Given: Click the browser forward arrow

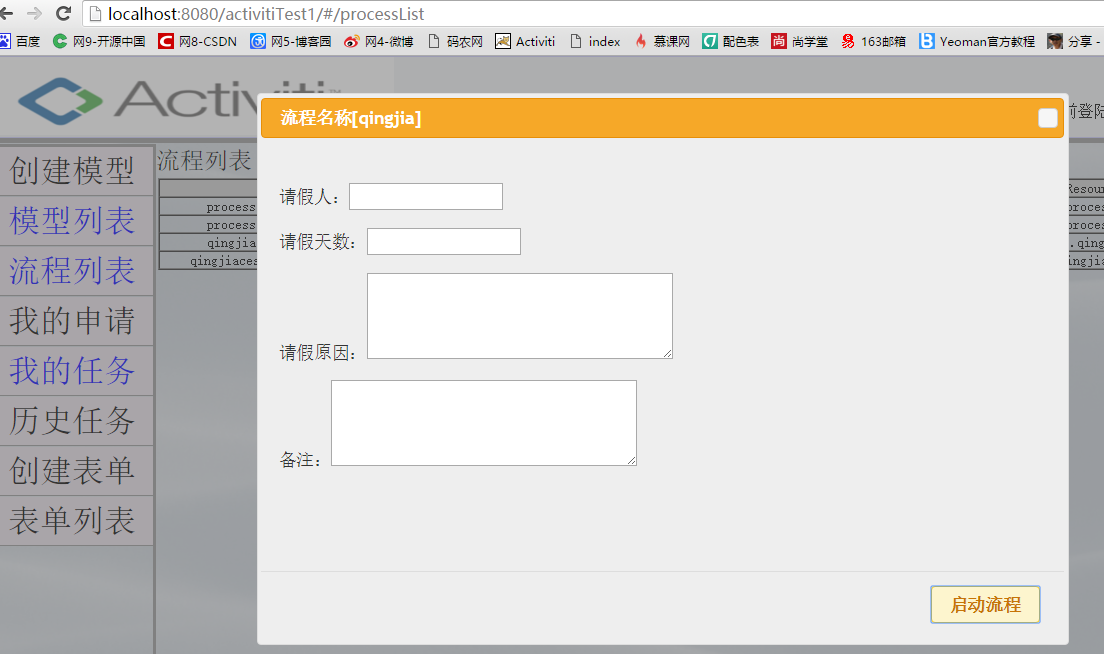Looking at the screenshot, I should coord(34,13).
